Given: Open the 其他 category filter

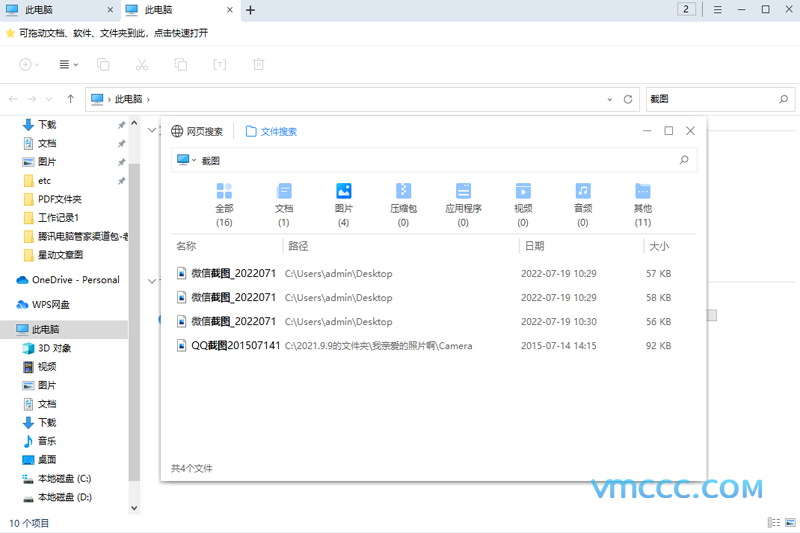Looking at the screenshot, I should coord(642,191).
